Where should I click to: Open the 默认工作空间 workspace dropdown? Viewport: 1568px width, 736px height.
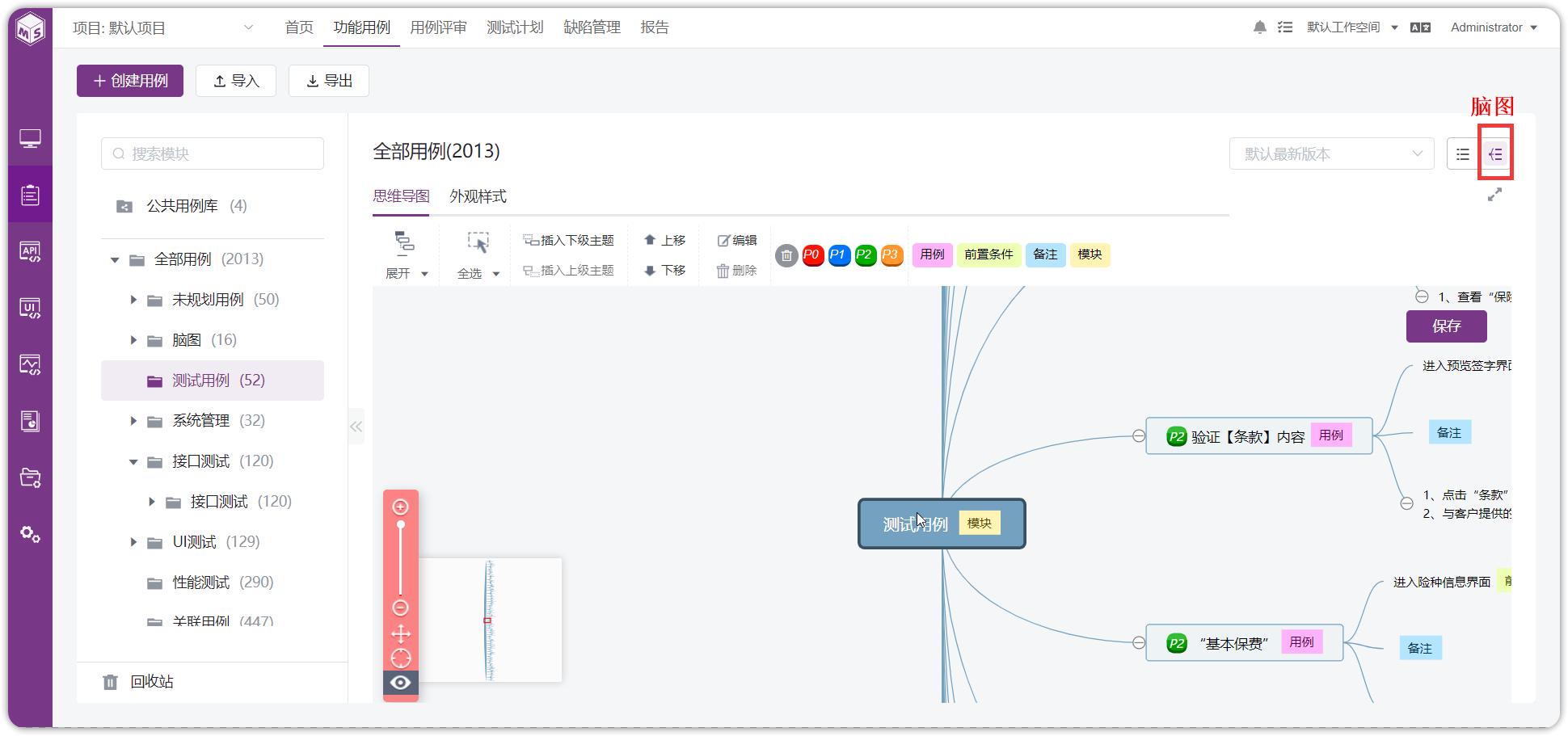pyautogui.click(x=1352, y=27)
